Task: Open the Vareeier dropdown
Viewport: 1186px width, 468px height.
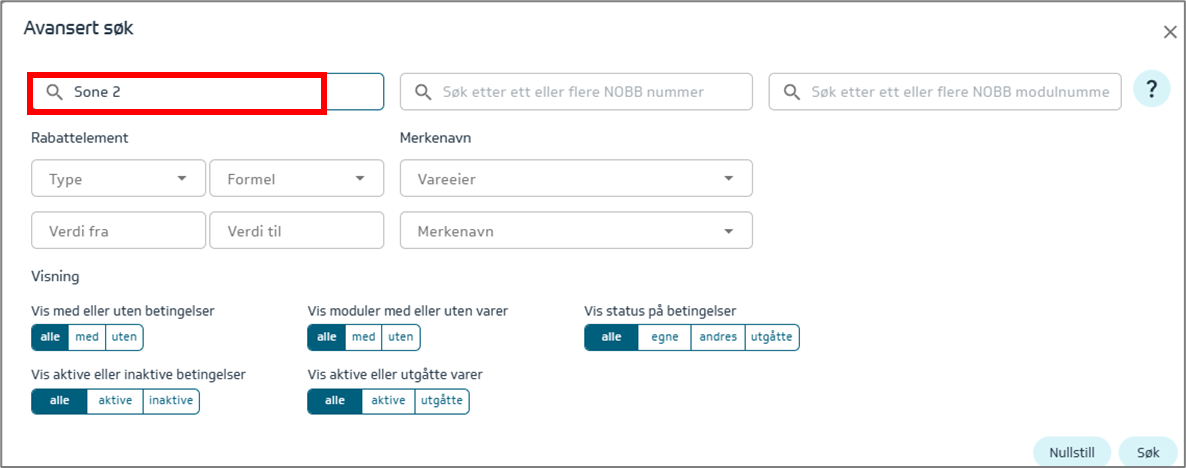Action: coord(576,179)
